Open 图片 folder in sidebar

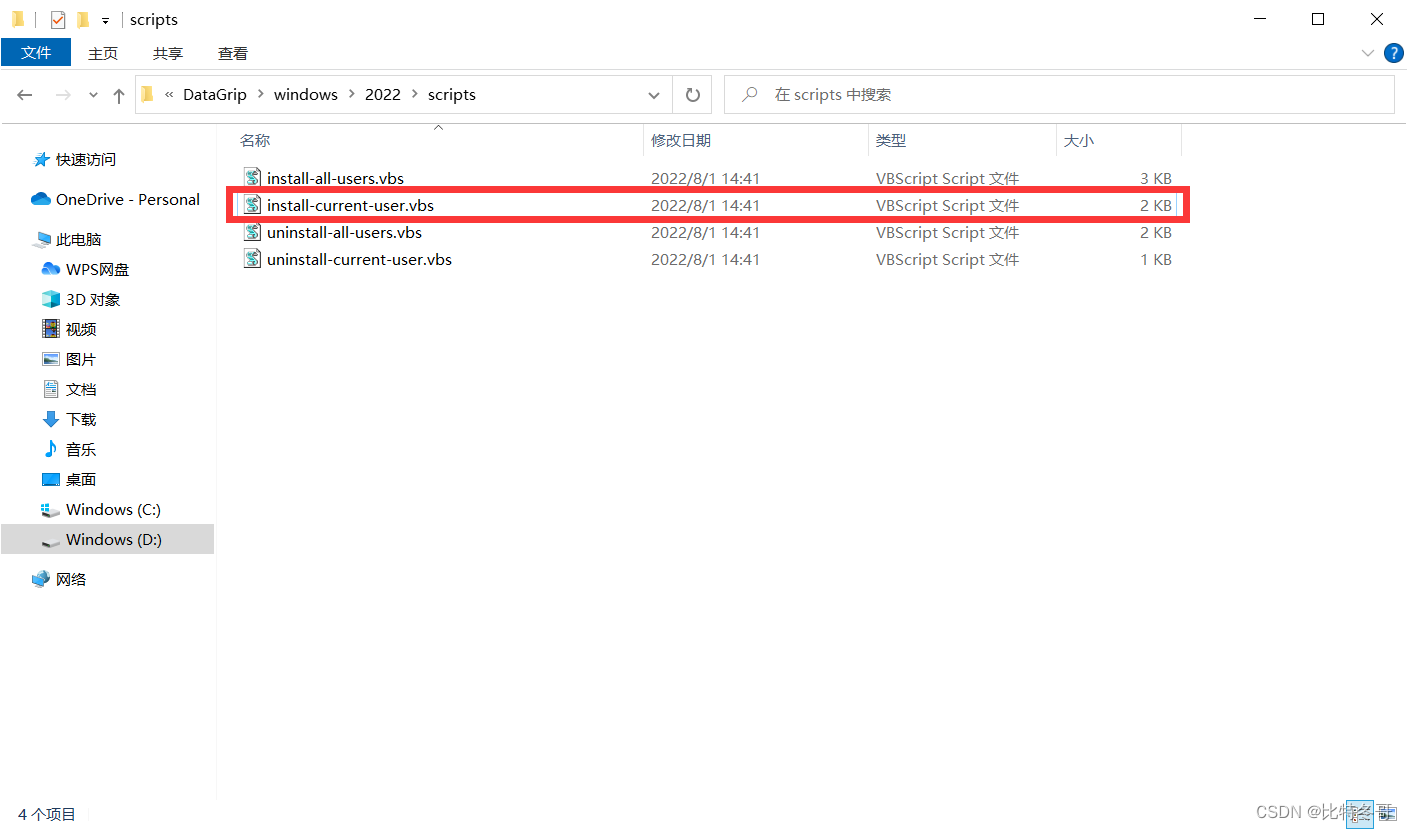pos(80,360)
